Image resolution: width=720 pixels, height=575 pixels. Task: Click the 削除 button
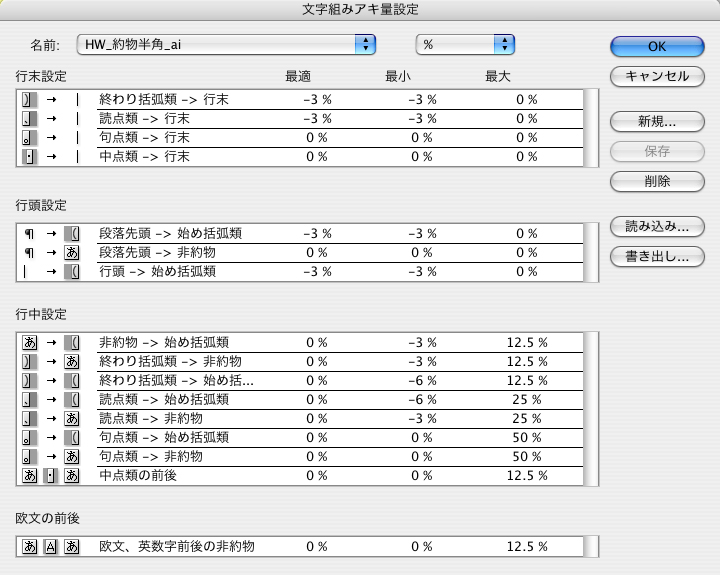click(656, 182)
